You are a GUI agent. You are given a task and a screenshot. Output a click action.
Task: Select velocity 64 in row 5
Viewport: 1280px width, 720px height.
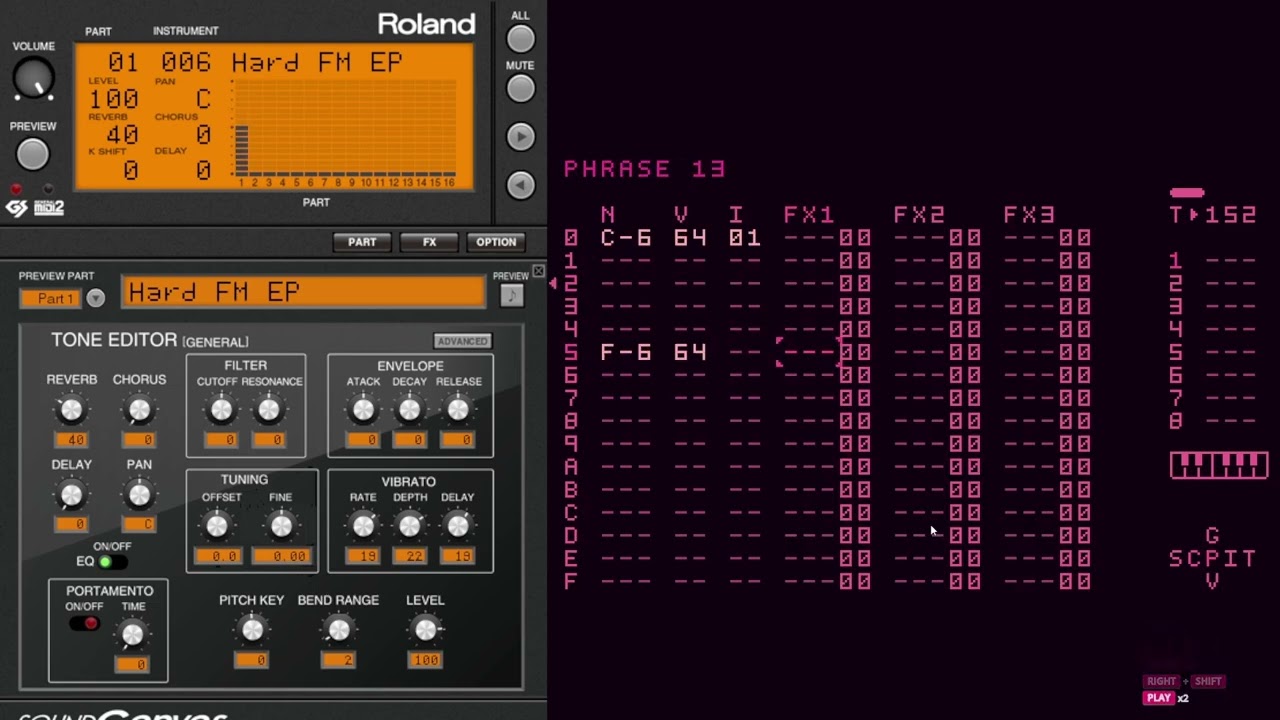pyautogui.click(x=690, y=352)
